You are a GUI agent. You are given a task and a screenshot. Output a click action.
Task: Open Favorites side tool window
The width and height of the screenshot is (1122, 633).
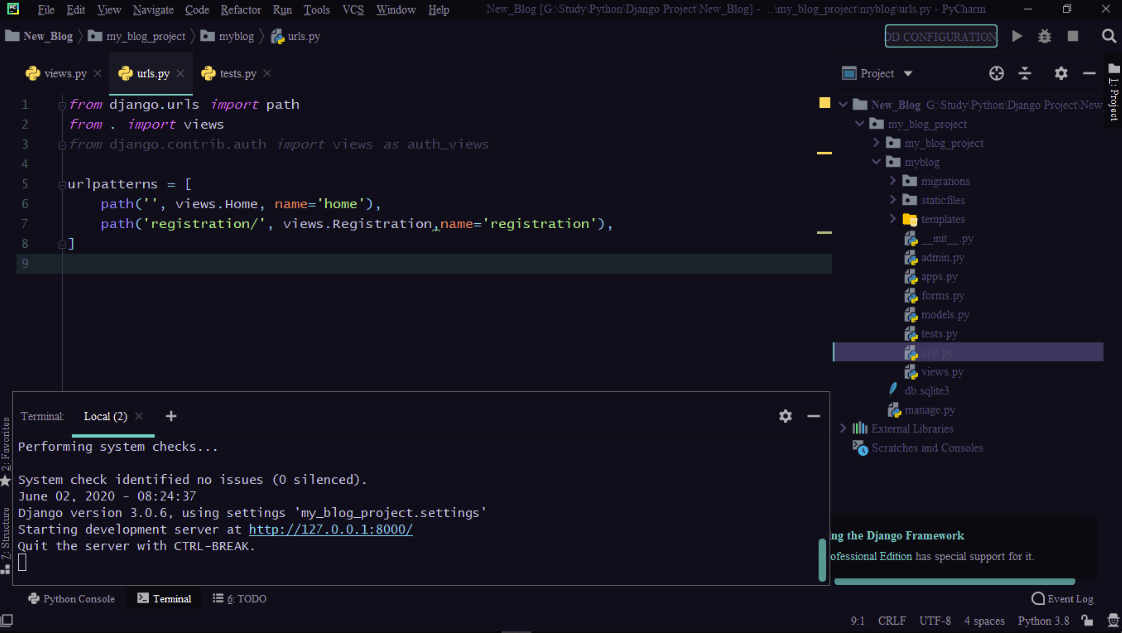[x=6, y=452]
